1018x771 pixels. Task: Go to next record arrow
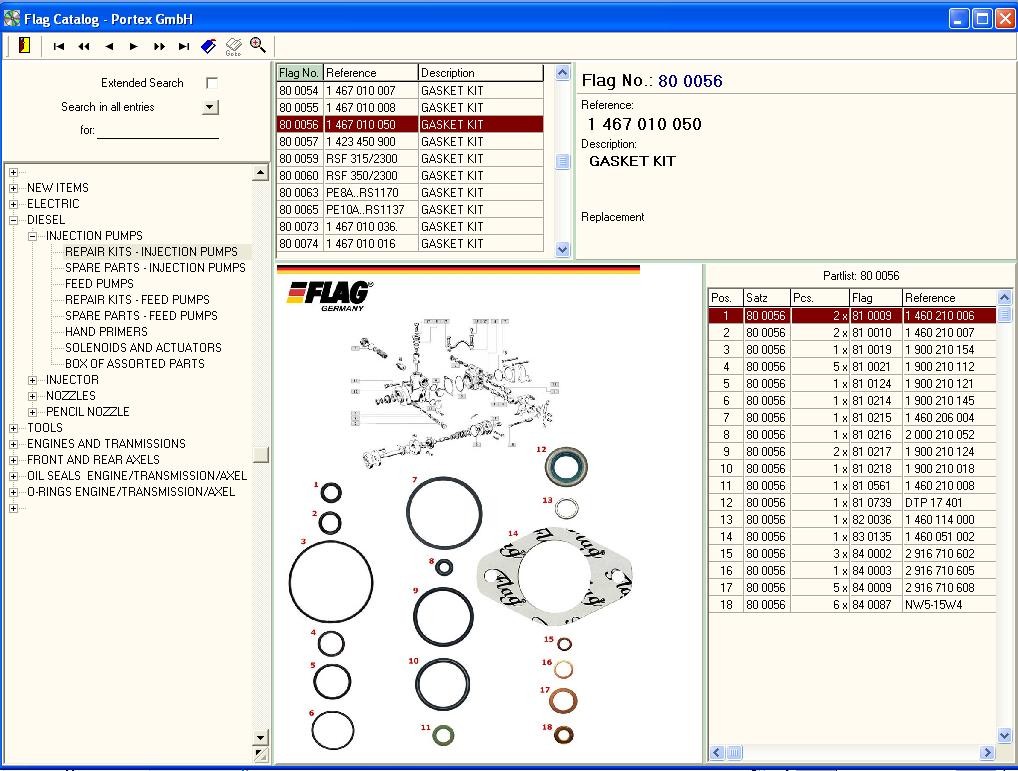(x=134, y=46)
